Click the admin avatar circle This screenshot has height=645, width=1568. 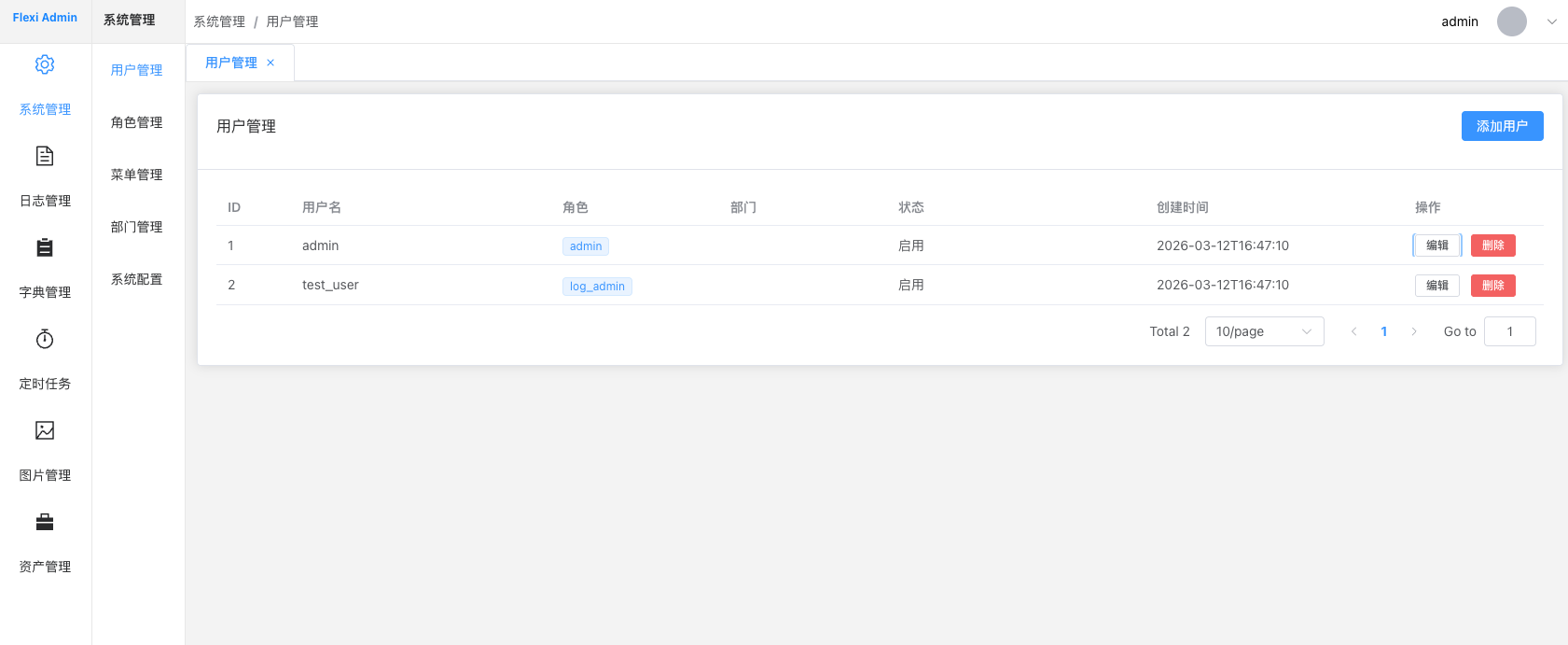pos(1511,21)
